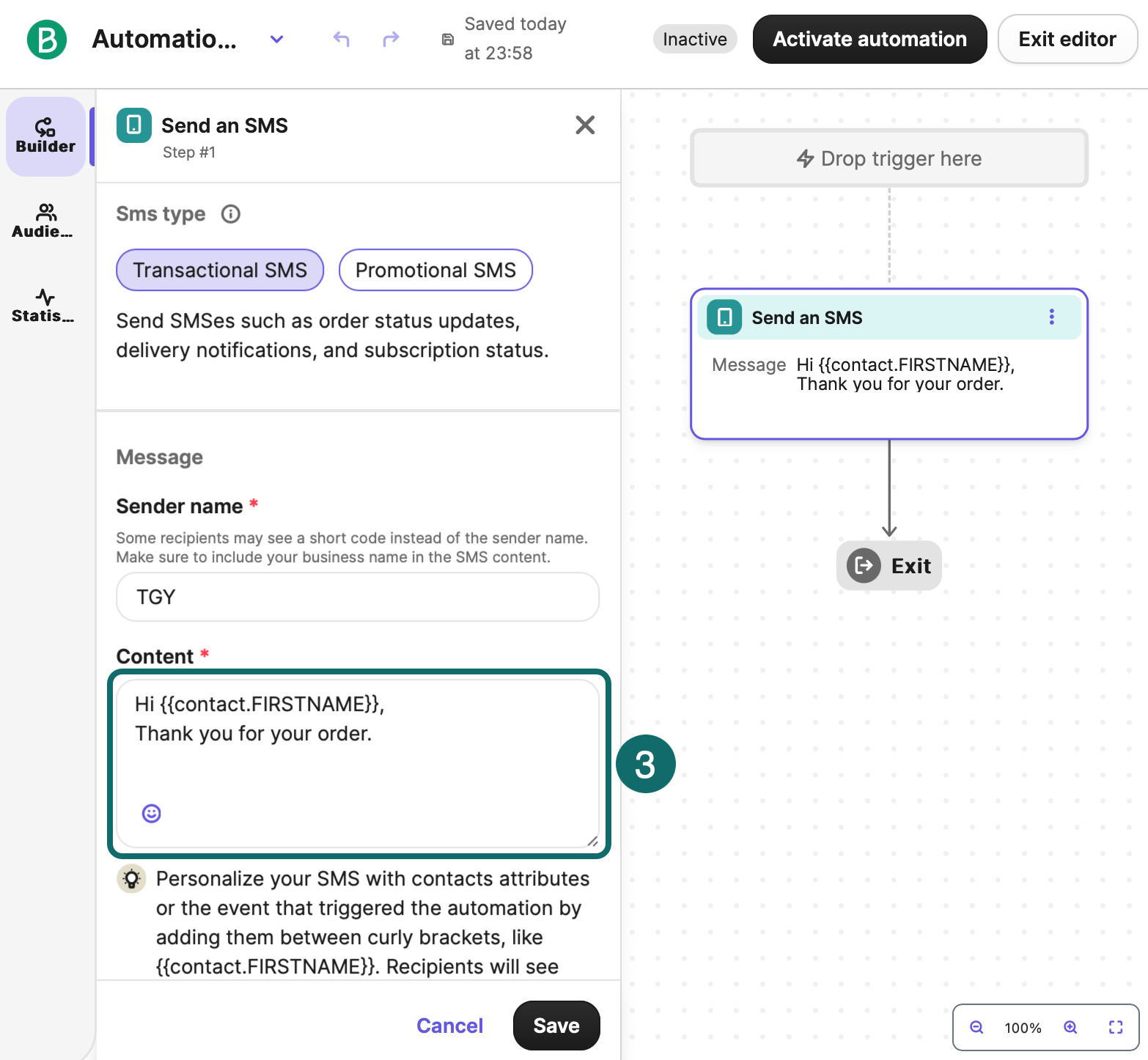This screenshot has height=1060, width=1148.
Task: Click the Brevo logo icon
Action: point(47,39)
